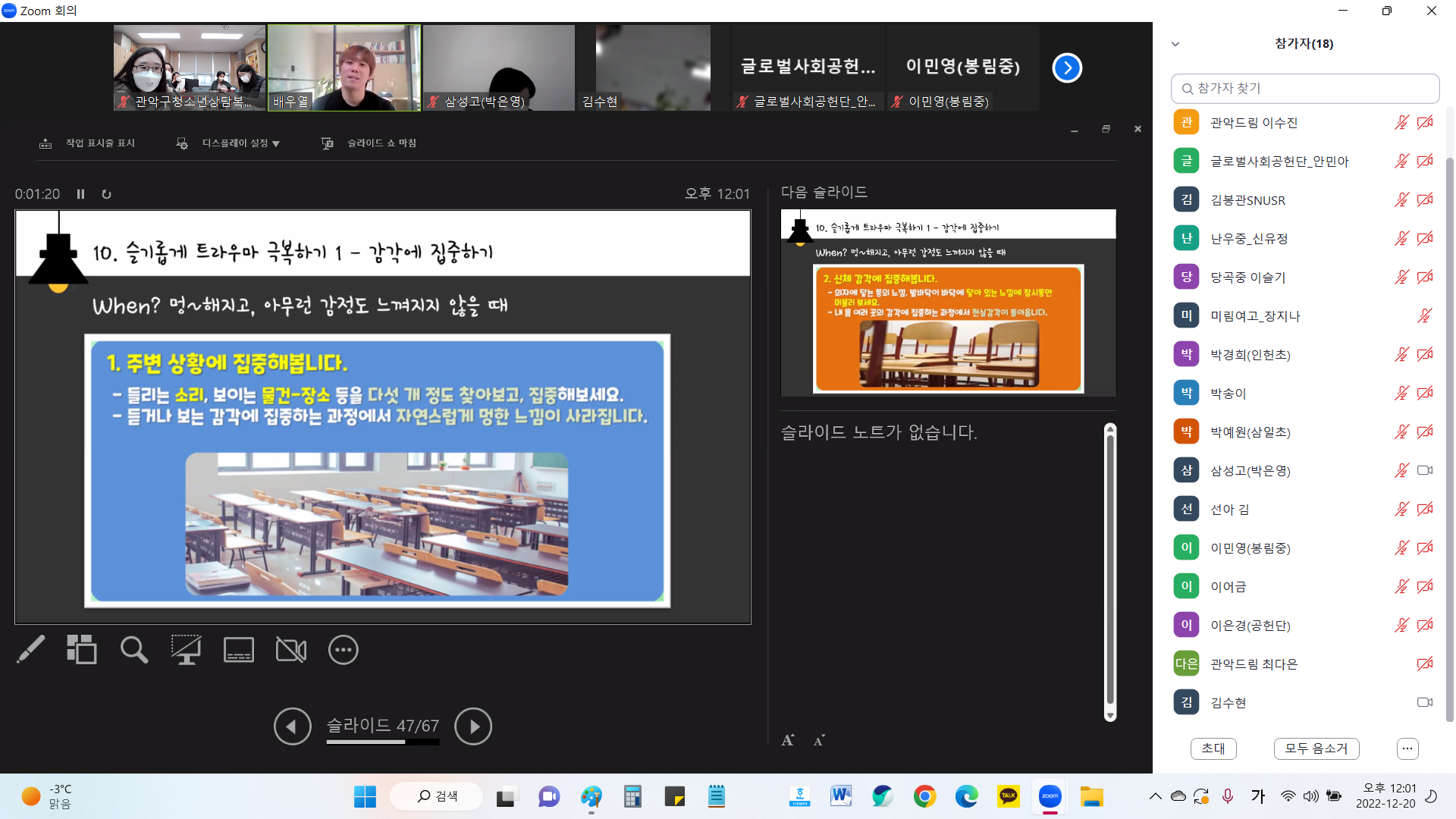Restart the presentation timer
1456x819 pixels.
pos(106,194)
